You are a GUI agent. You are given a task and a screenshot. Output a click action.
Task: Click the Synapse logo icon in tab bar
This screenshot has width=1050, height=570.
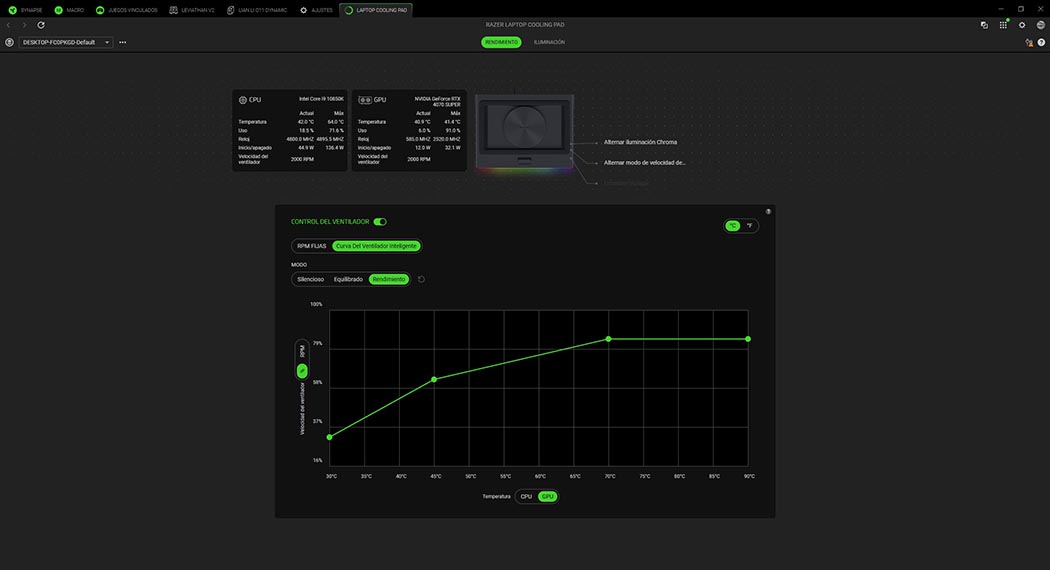pyautogui.click(x=12, y=10)
